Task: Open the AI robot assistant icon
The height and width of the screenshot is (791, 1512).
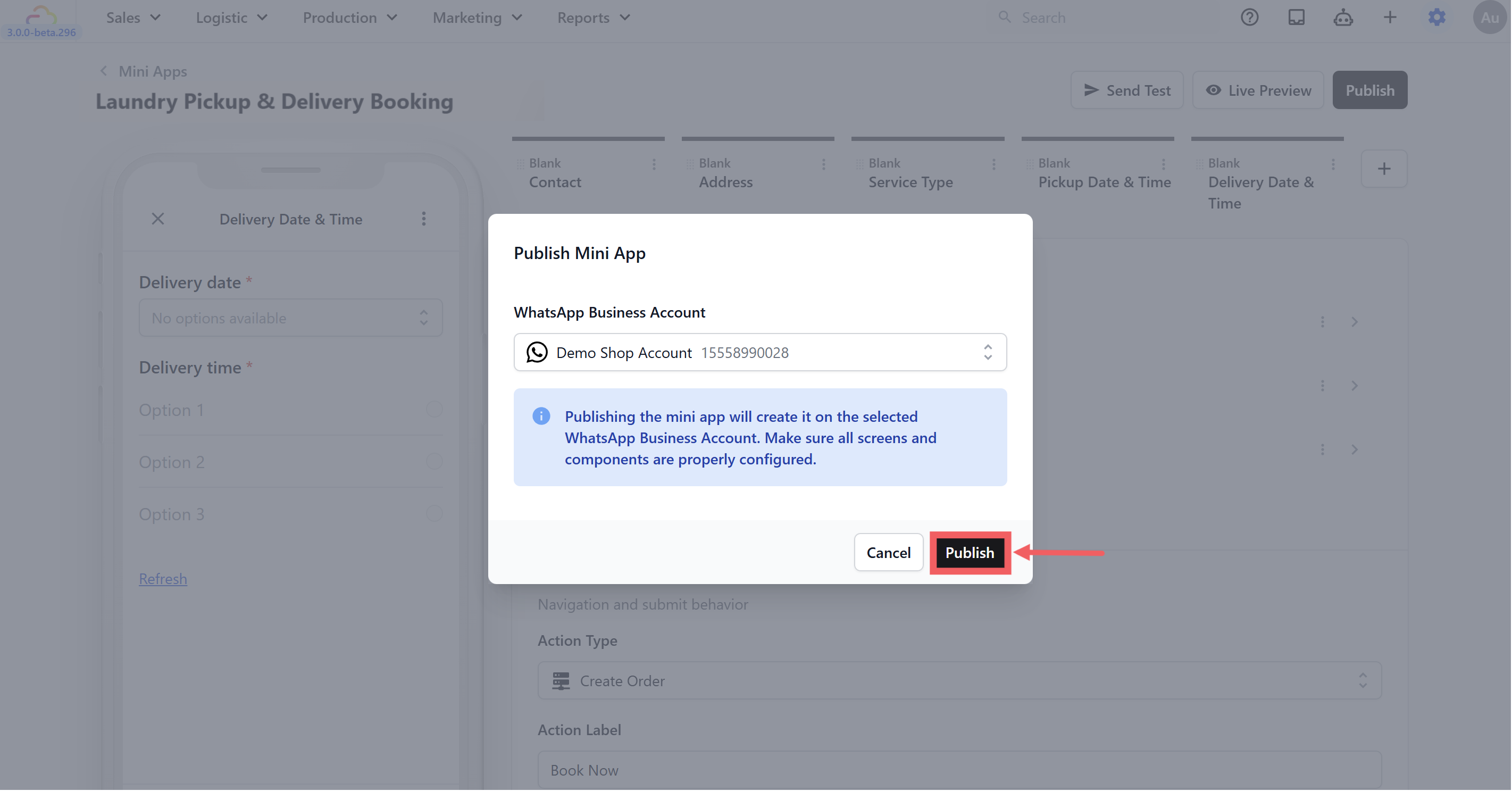Action: click(x=1343, y=18)
